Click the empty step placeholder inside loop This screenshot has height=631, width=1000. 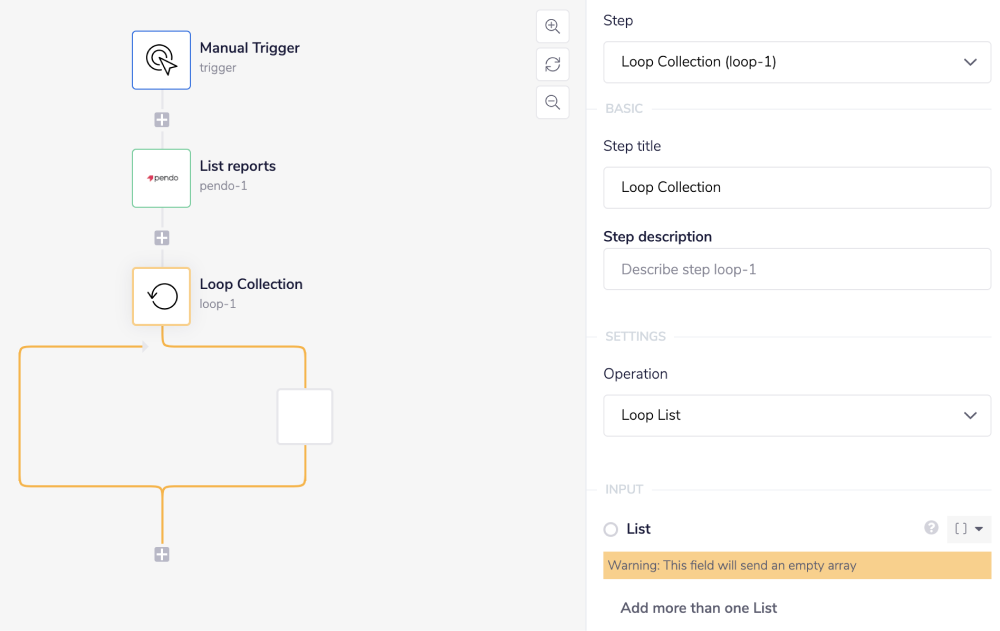pos(305,417)
